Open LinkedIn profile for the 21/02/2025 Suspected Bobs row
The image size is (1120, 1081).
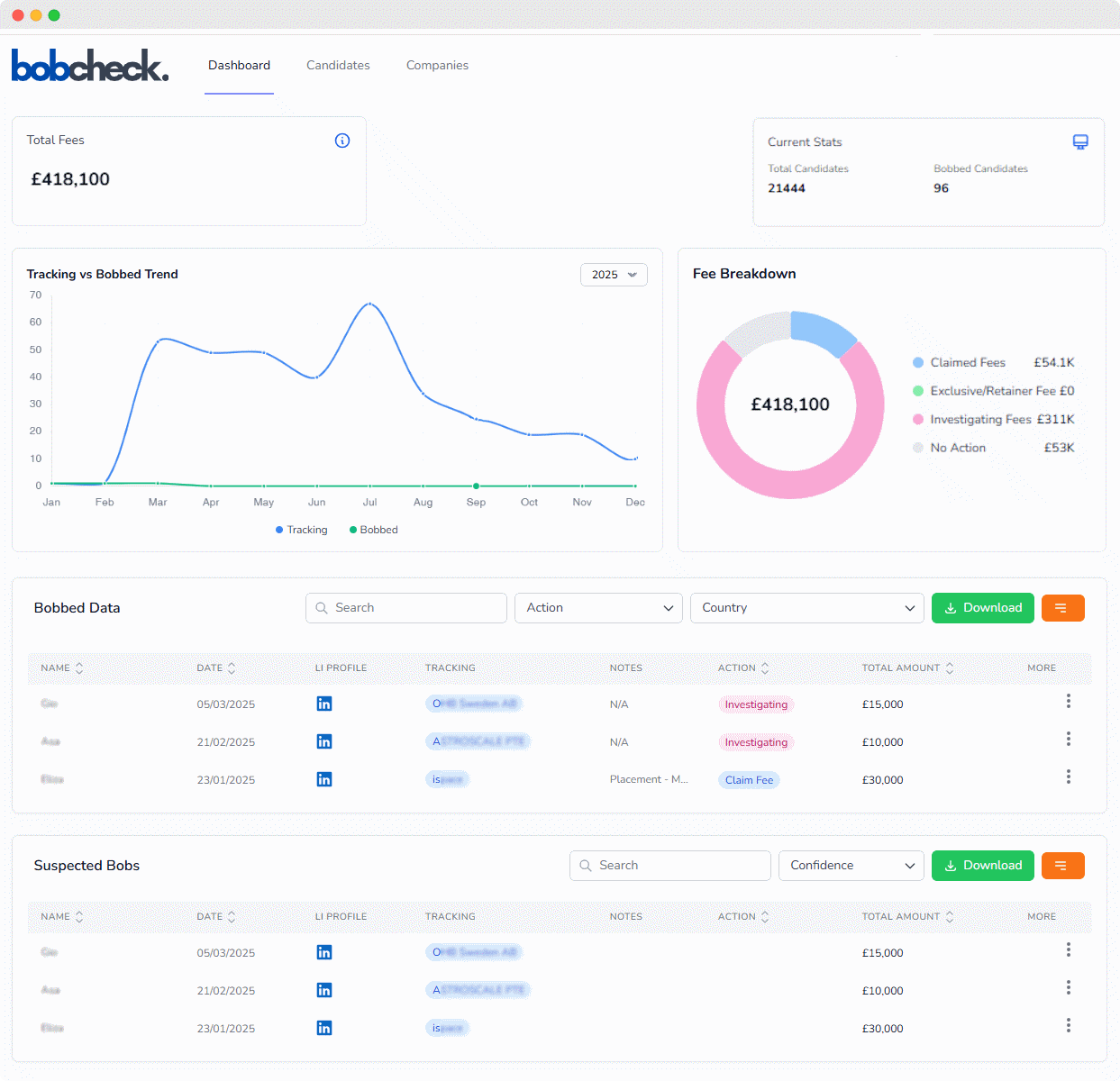324,990
